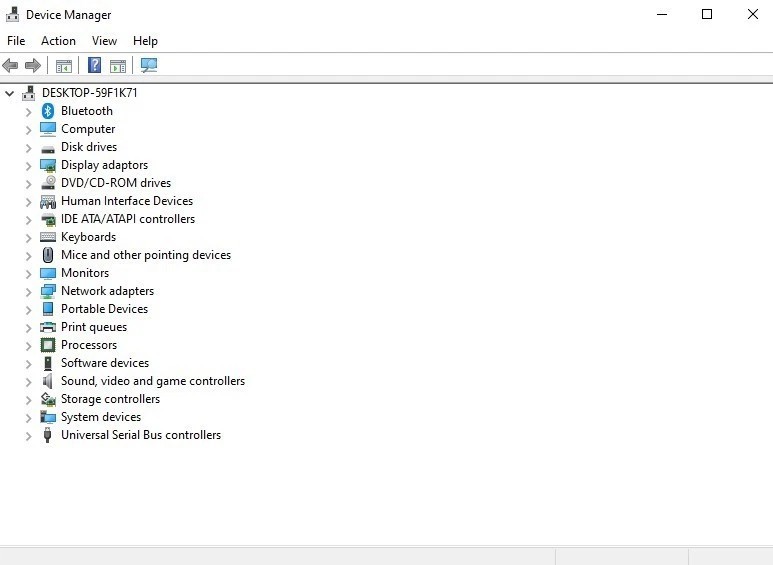This screenshot has width=773, height=565.
Task: Click the Monitors category icon
Action: [x=48, y=273]
